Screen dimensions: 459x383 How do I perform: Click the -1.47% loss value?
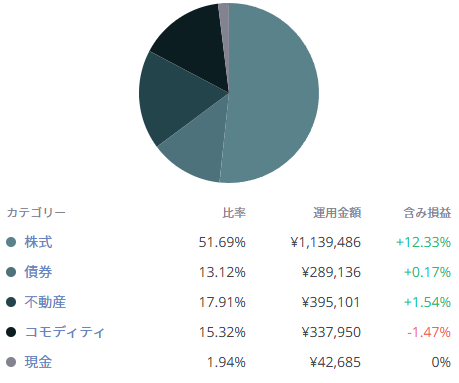[x=429, y=332]
